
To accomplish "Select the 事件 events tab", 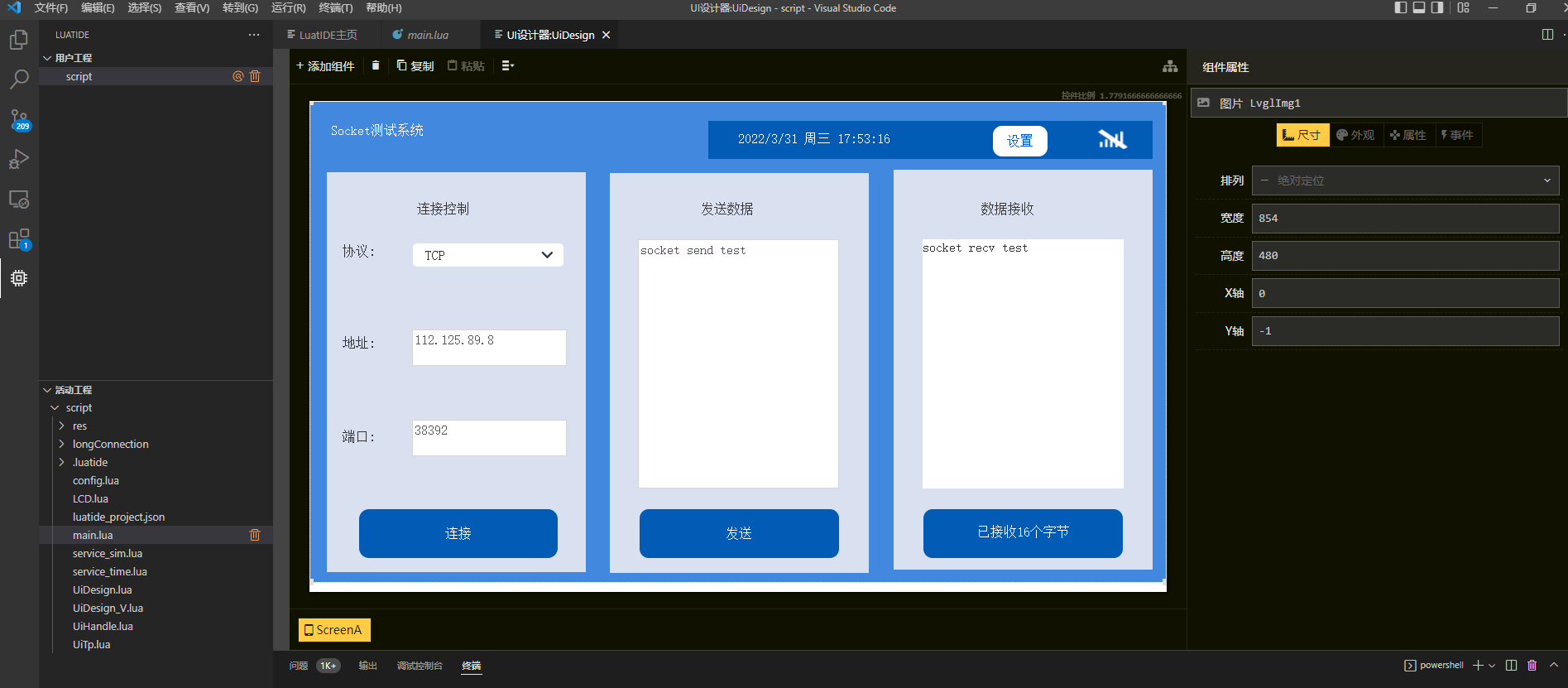I will point(1458,135).
